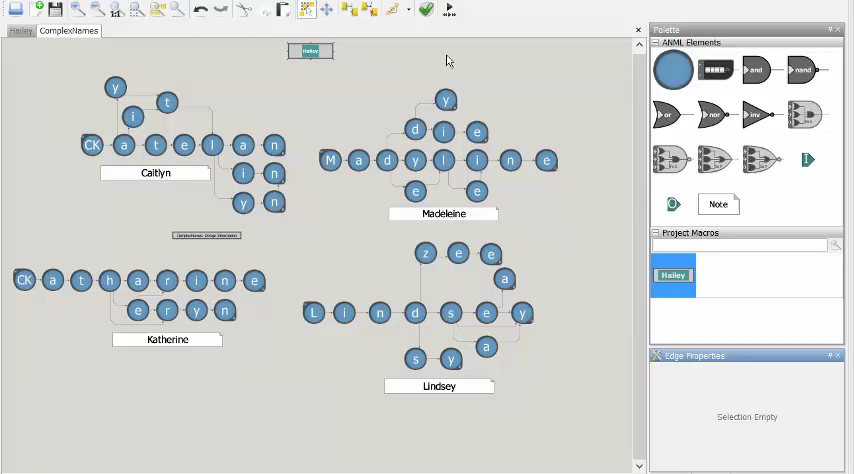
Task: Click the Caitlyn note label
Action: pyautogui.click(x=155, y=173)
